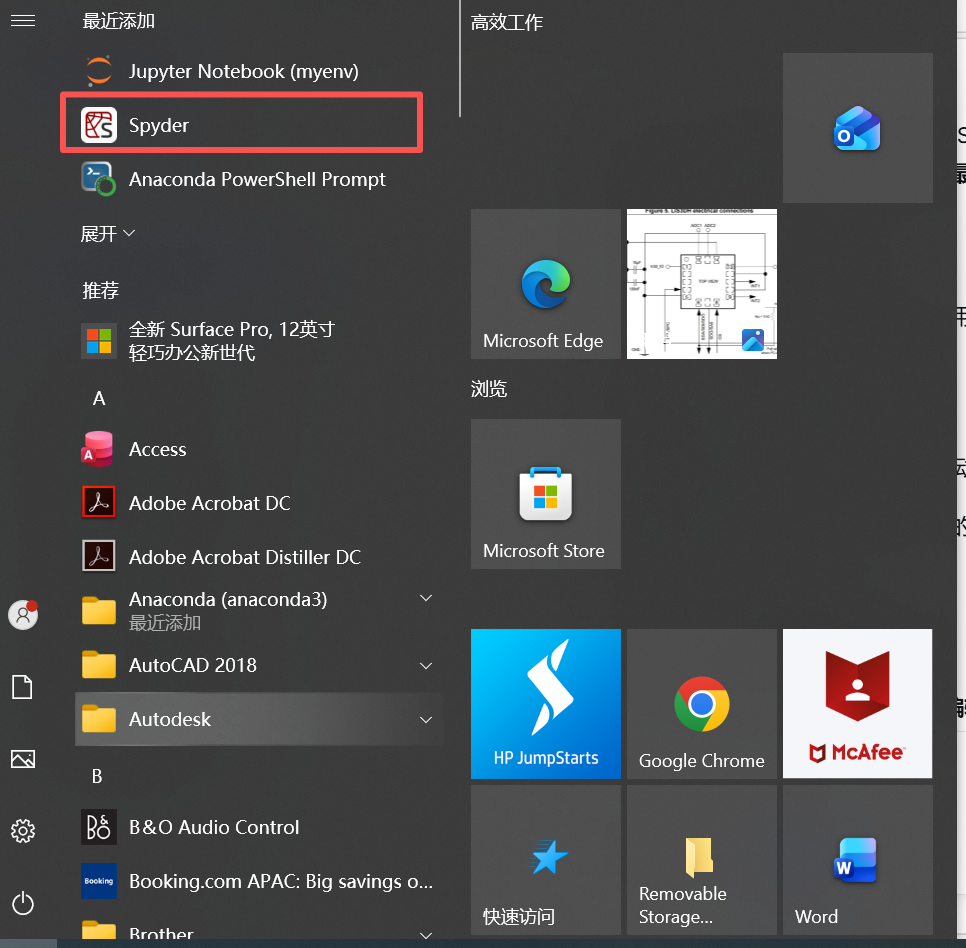Image resolution: width=966 pixels, height=948 pixels.
Task: Open the Access app icon
Action: [99, 448]
